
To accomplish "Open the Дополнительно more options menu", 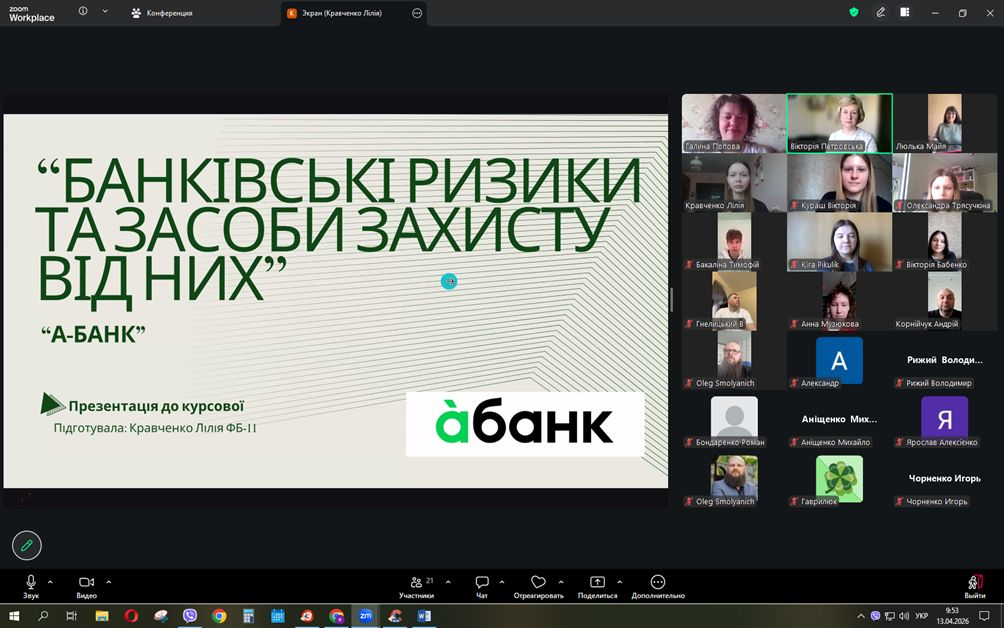I will point(657,583).
